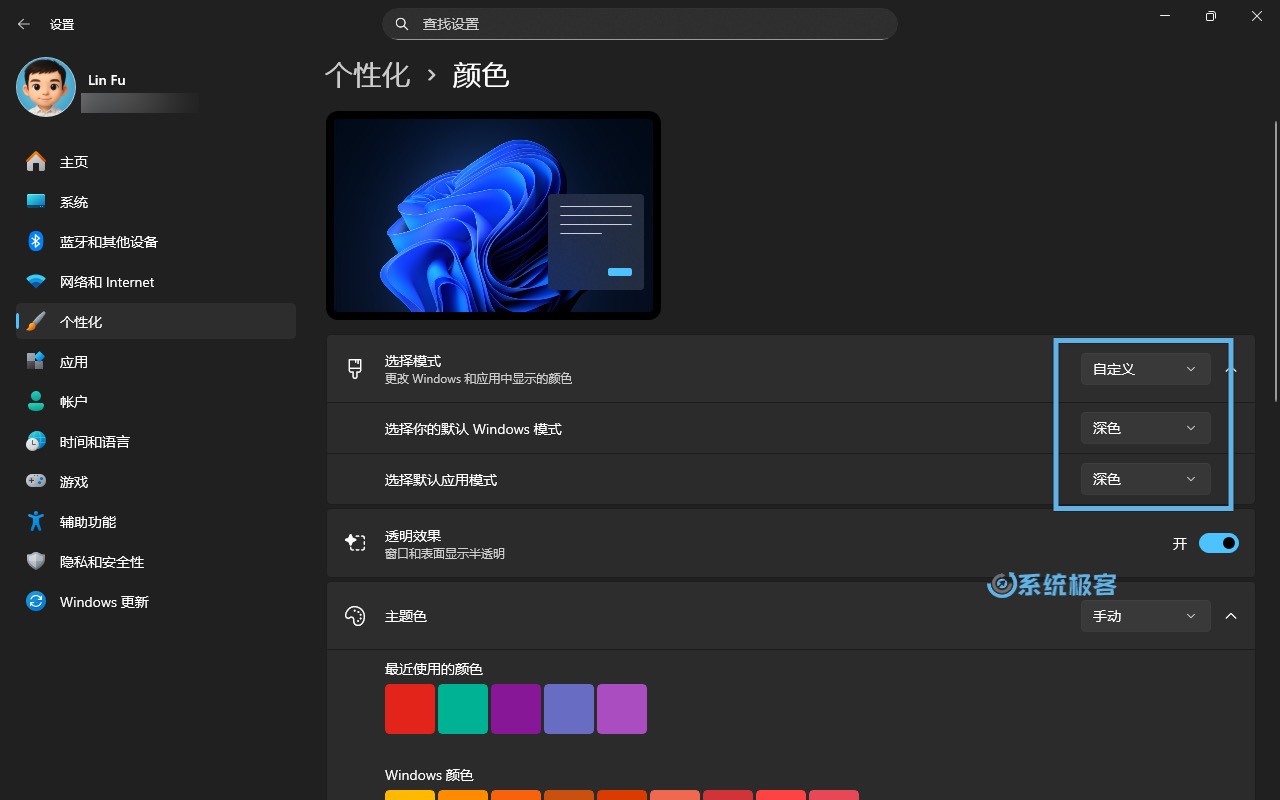Select the Network (网络和 Internet) wifi icon
Screen dimensions: 1280x800
tap(36, 282)
